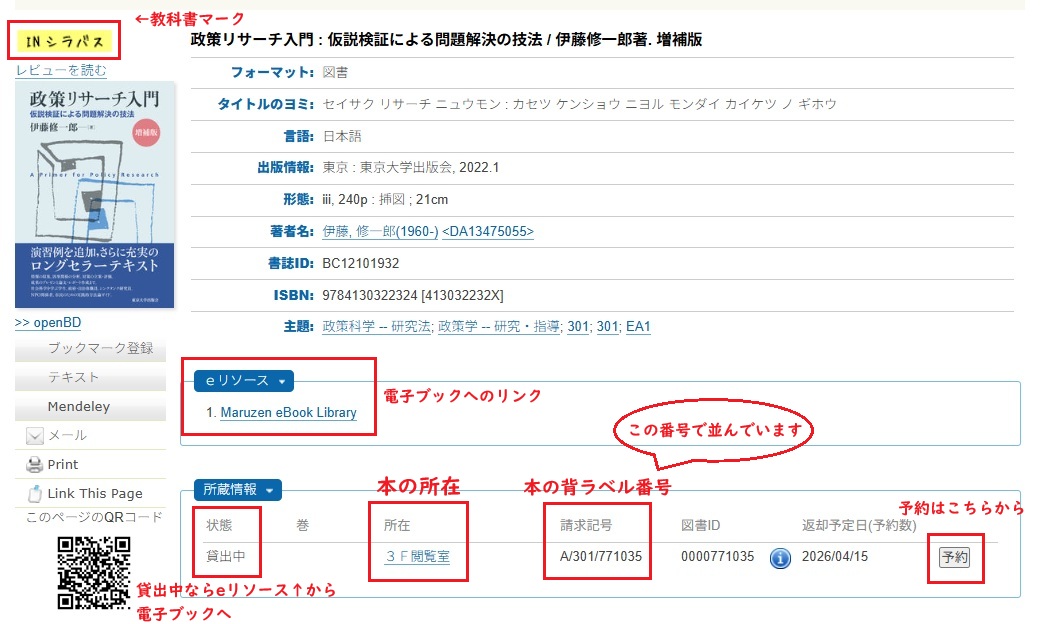Image resolution: width=1041 pixels, height=624 pixels.
Task: Expand the eリソース dropdown header
Action: tap(245, 381)
